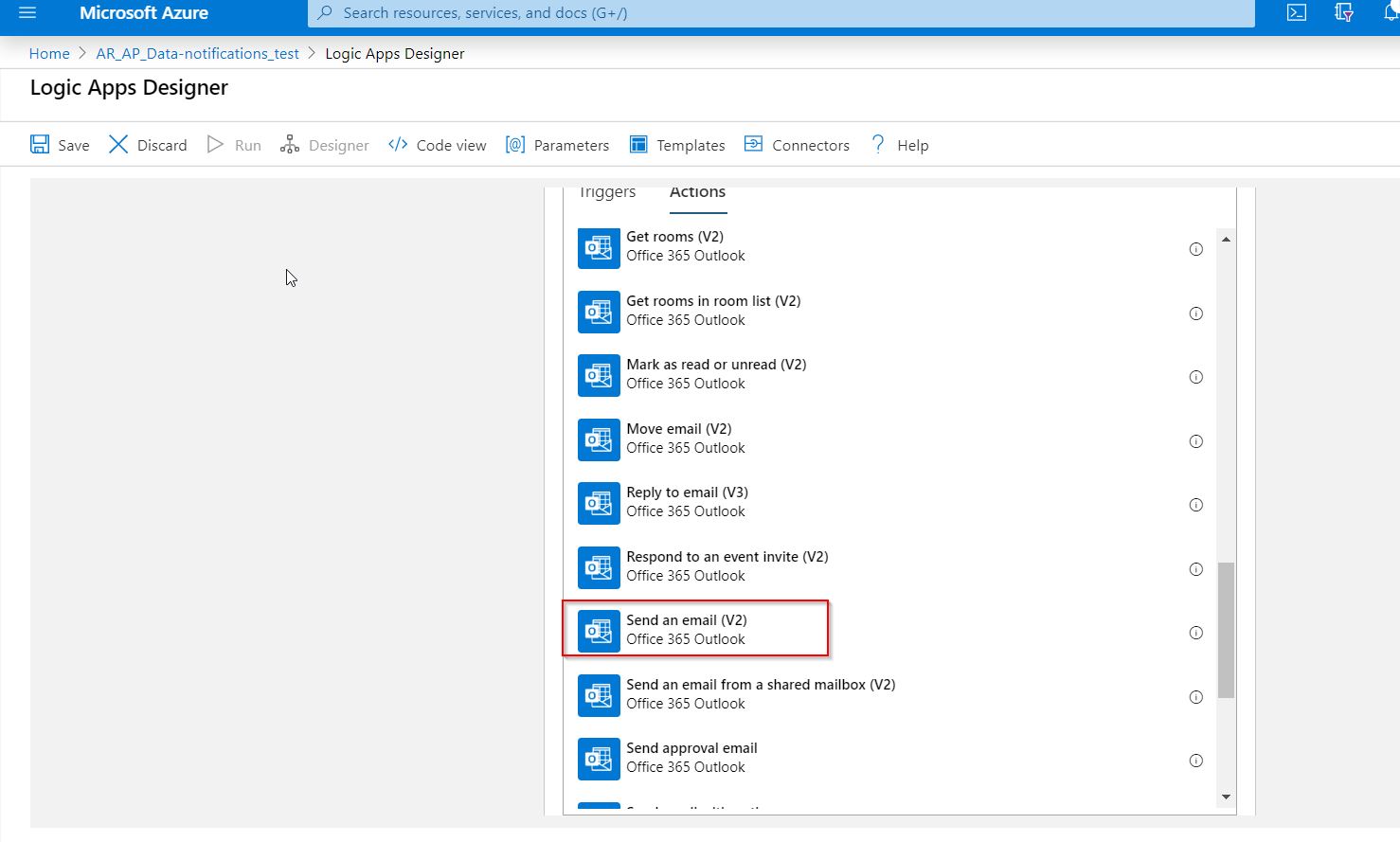Open Help in the toolbar
The height and width of the screenshot is (842, 1400).
coord(900,145)
